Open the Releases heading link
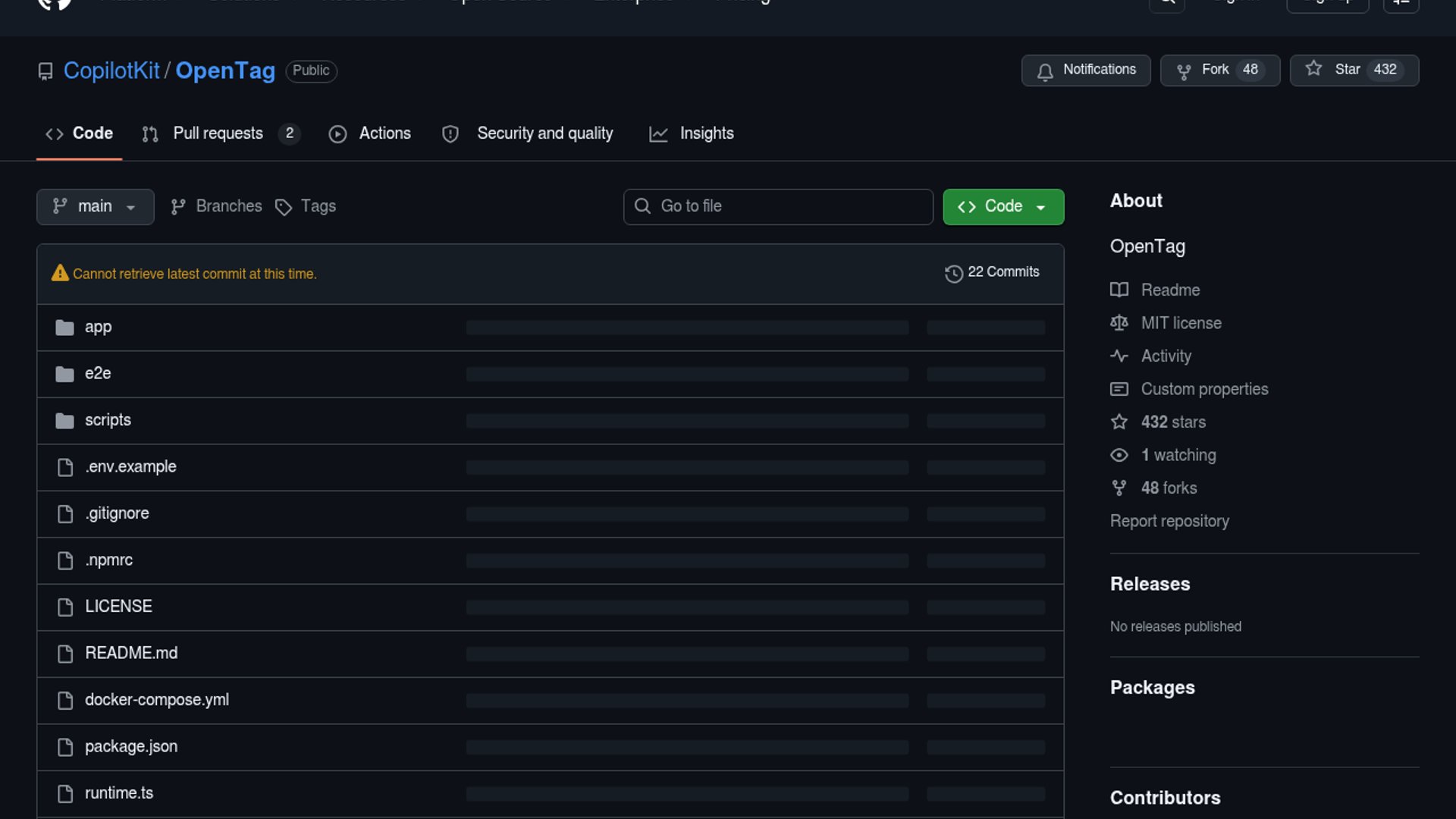1456x819 pixels. click(x=1150, y=584)
